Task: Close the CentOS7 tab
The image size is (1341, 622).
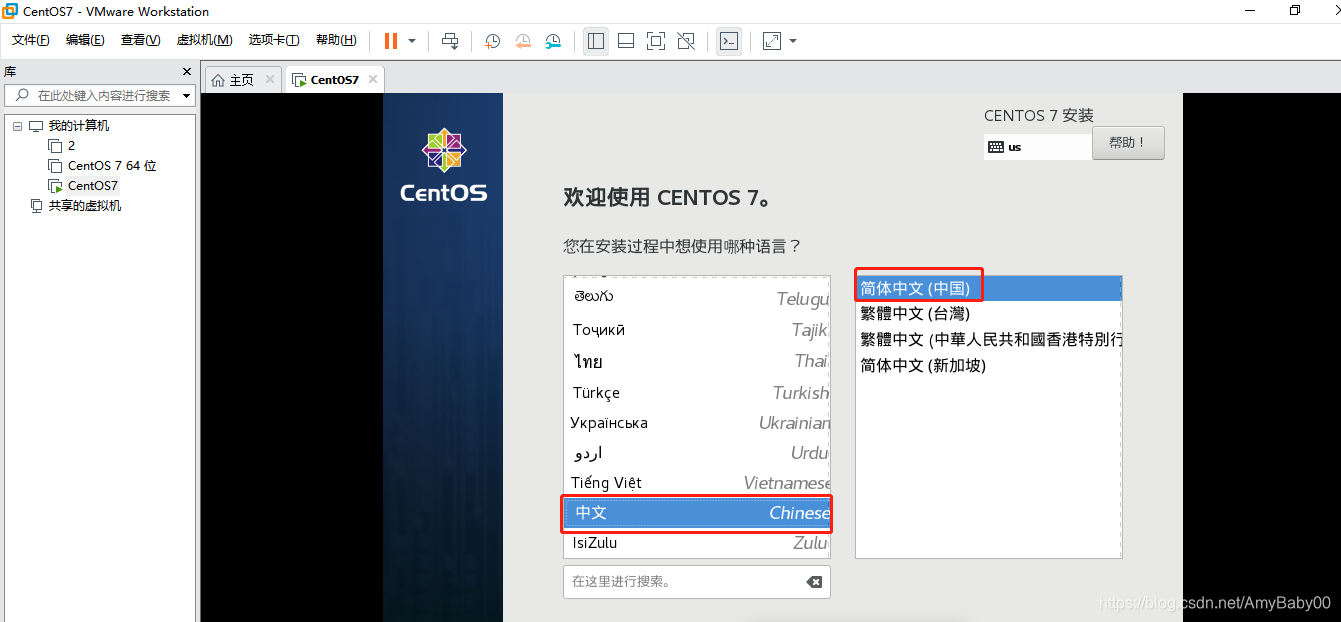Action: (x=373, y=80)
